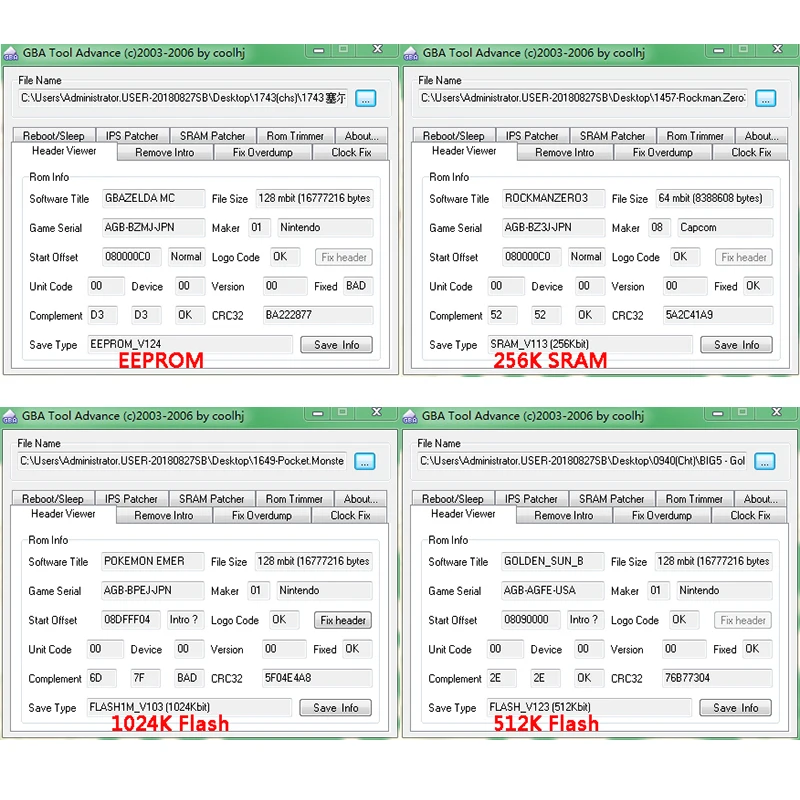Open Remove Intro tab in ROCKMANZERO3 window
Viewport: 800px width, 800px height.
tap(564, 153)
